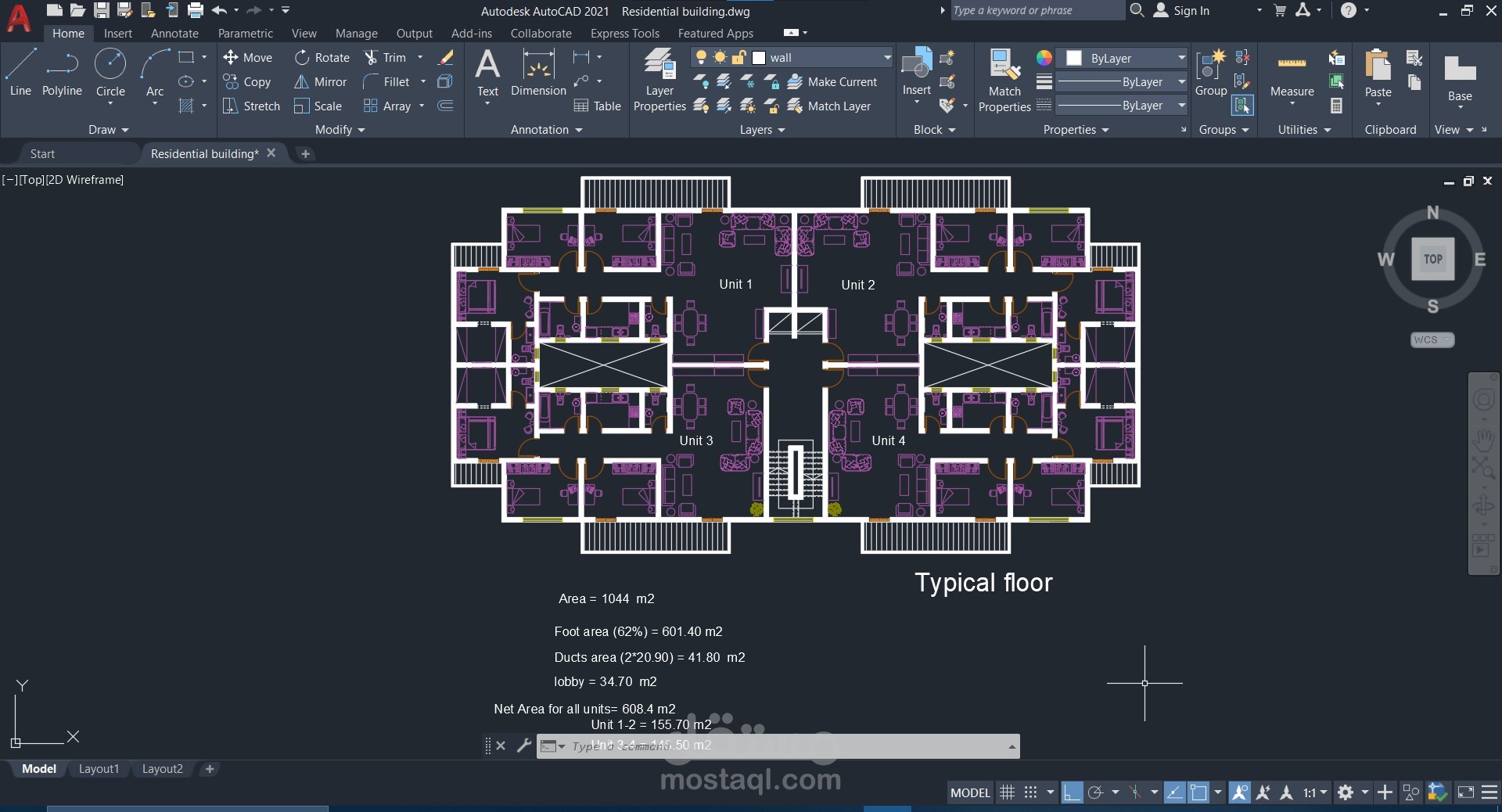Image resolution: width=1502 pixels, height=812 pixels.
Task: Expand the Annotation panel
Action: coord(546,129)
